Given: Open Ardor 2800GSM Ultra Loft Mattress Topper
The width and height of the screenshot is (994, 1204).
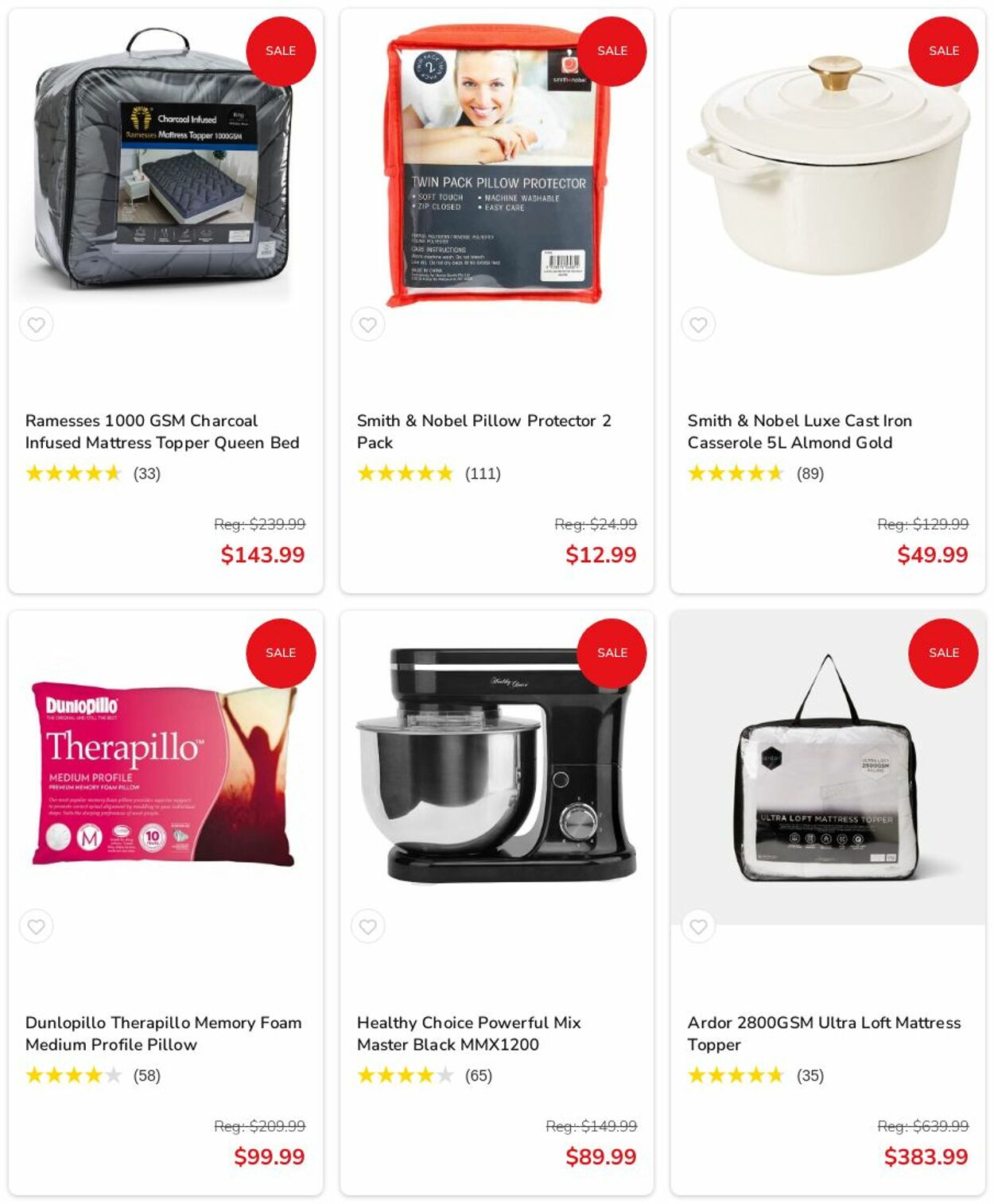Looking at the screenshot, I should pos(825,1034).
